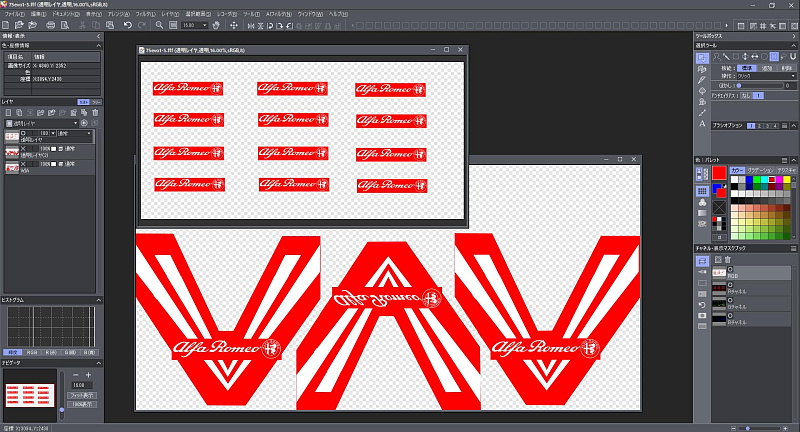The width and height of the screenshot is (800, 432).
Task: Select the hand pan tool in toolbar
Action: [x=214, y=25]
